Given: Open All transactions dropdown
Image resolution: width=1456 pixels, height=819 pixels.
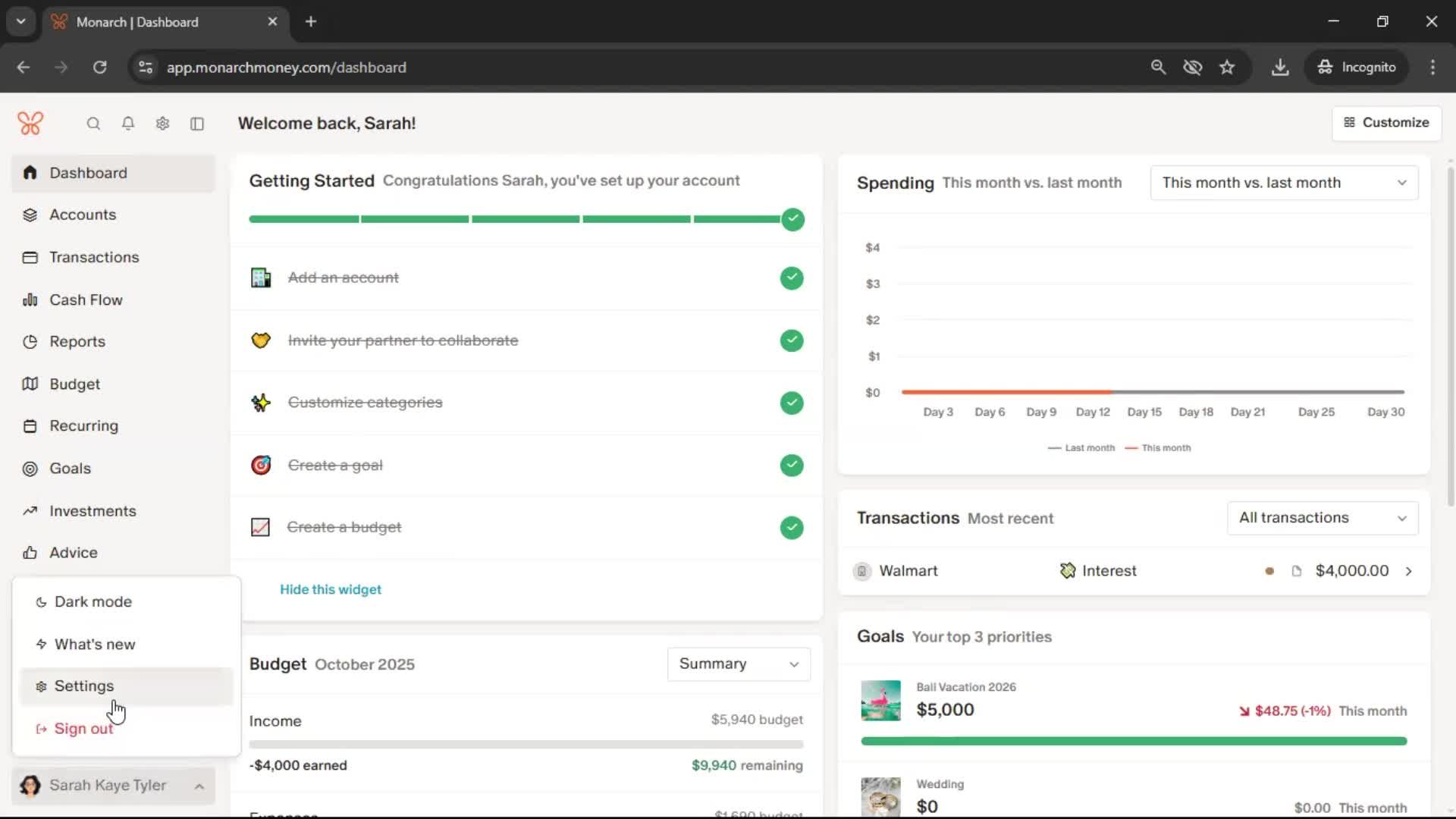Looking at the screenshot, I should pos(1322,518).
